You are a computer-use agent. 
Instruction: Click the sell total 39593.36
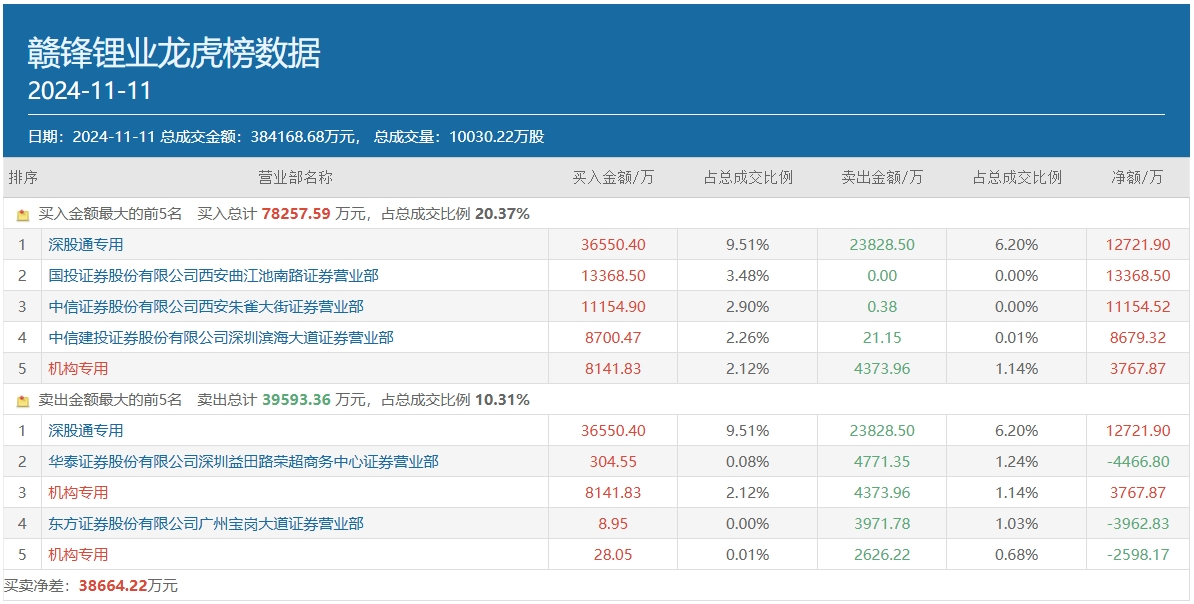point(296,400)
